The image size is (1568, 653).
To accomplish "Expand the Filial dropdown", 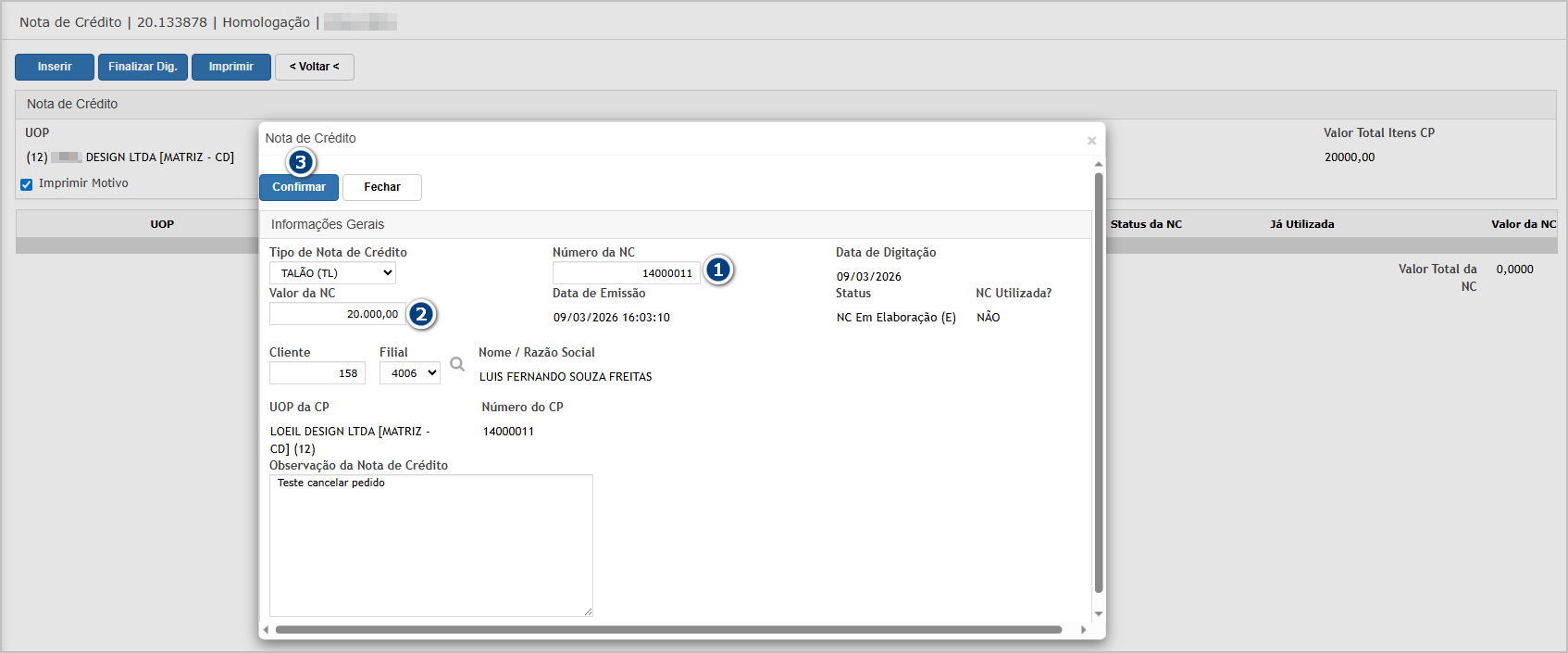I will point(409,373).
